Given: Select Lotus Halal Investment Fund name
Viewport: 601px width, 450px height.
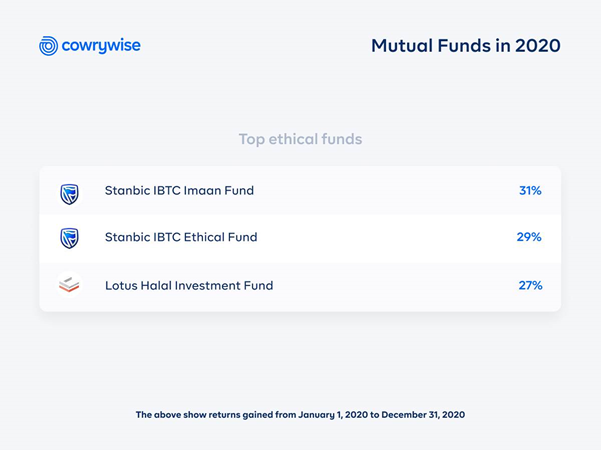Looking at the screenshot, I should pyautogui.click(x=189, y=286).
